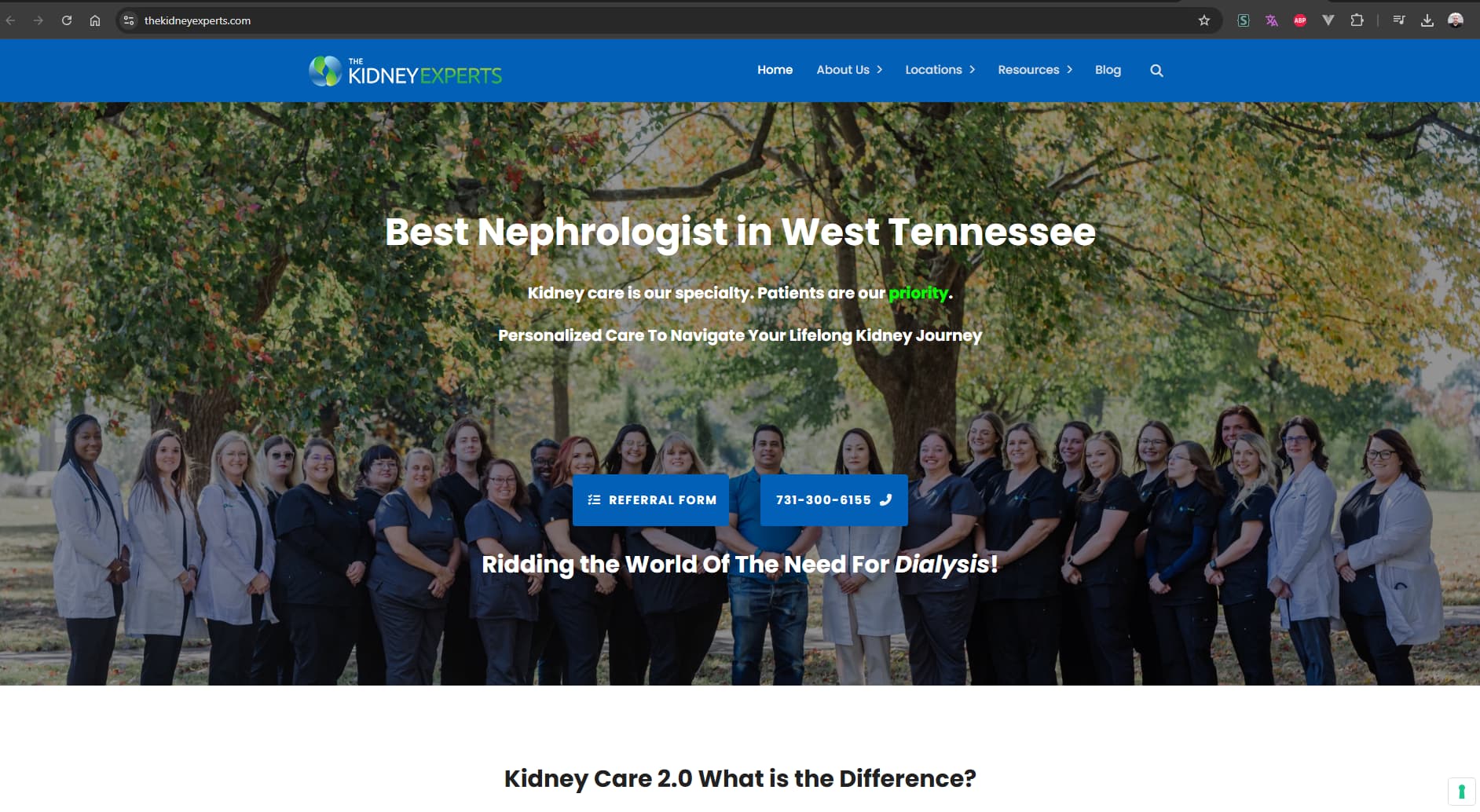The height and width of the screenshot is (812, 1480).
Task: Bookmark this page with the star icon
Action: [1204, 20]
